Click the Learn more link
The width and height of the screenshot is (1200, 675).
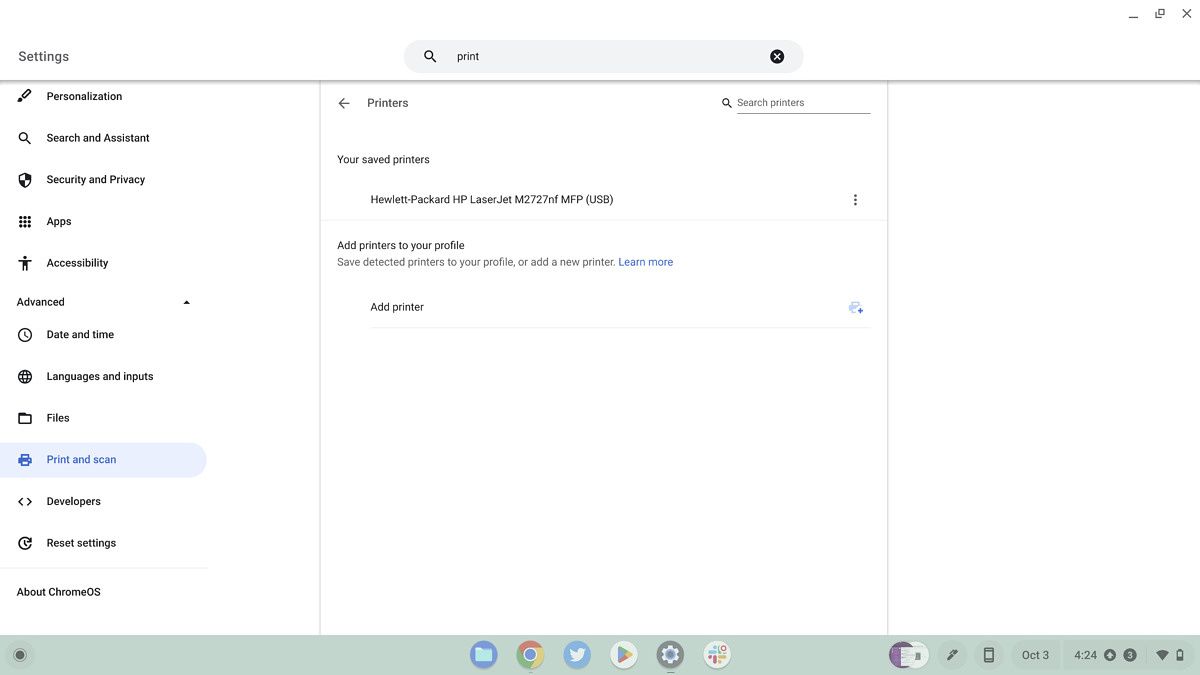[645, 261]
